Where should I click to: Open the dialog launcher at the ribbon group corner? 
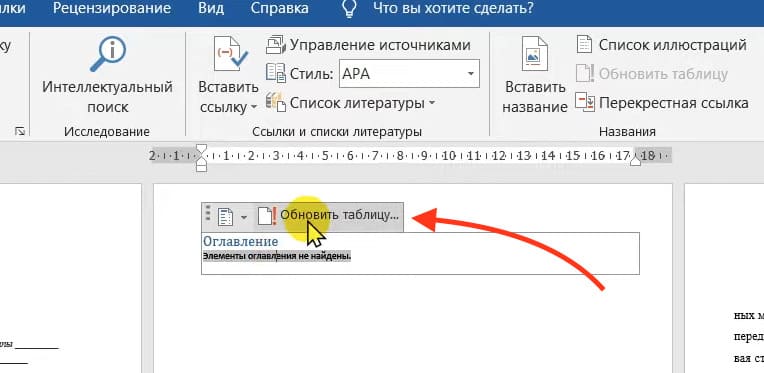tap(19, 131)
